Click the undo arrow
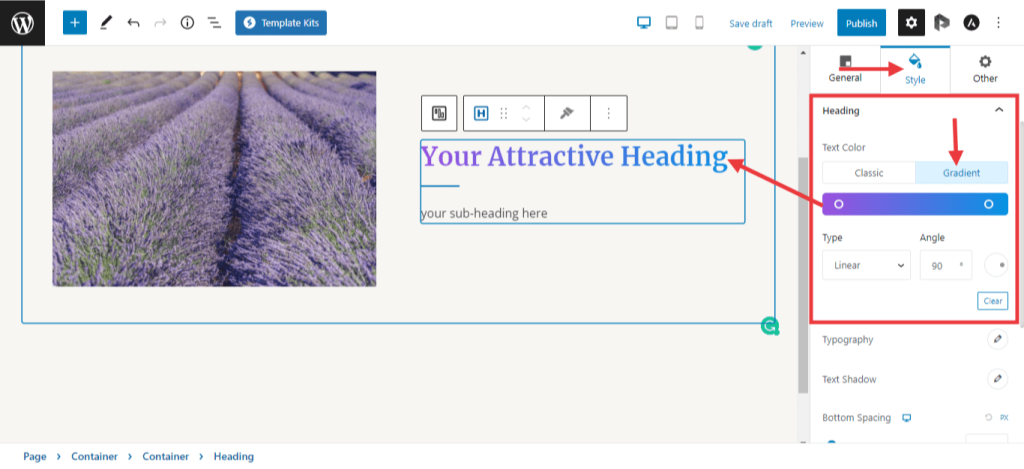Screen dimensions: 1024x469 pos(133,22)
